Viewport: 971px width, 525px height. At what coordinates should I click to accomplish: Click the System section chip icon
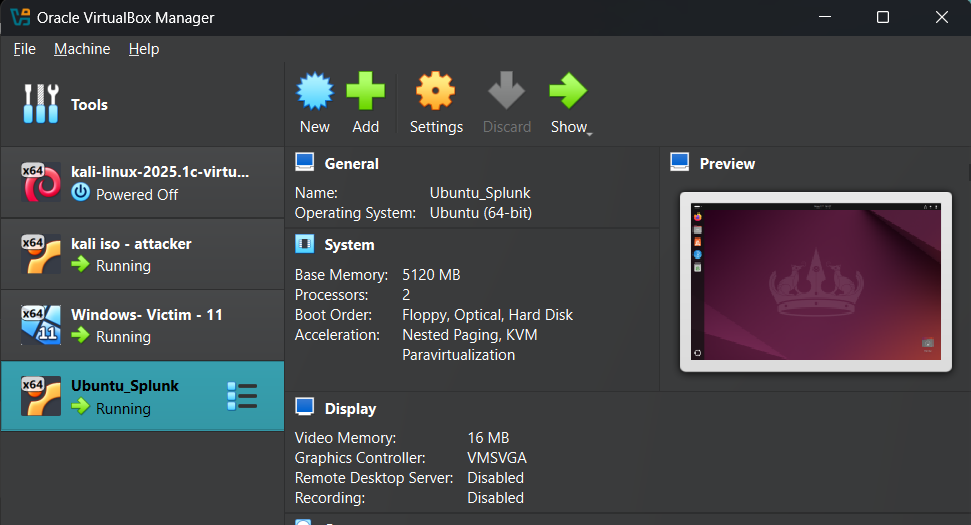click(x=305, y=243)
